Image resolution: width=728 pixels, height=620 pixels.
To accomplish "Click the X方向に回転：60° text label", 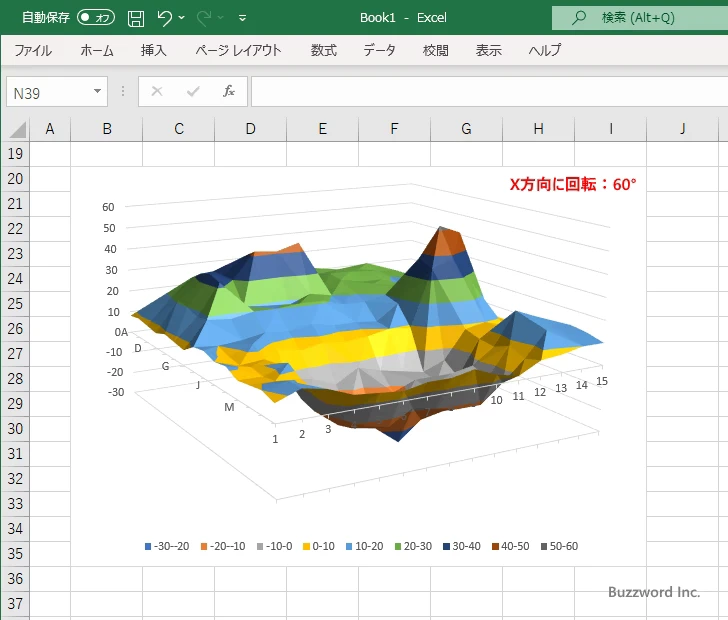I will 573,184.
